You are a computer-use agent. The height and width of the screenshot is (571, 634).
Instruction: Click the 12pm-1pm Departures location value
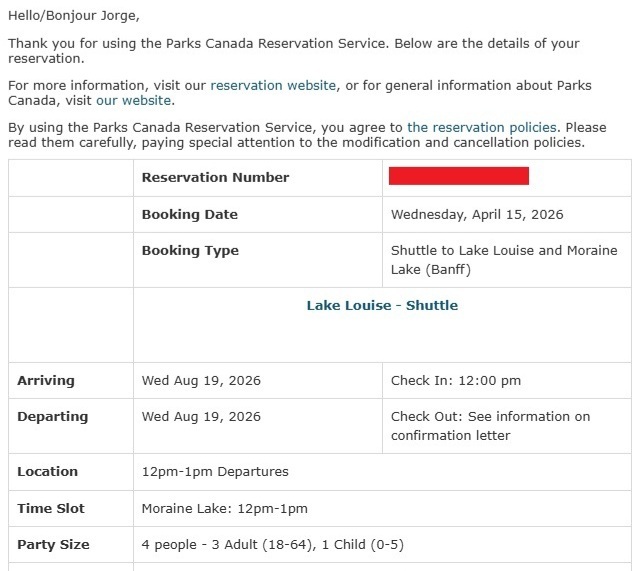pyautogui.click(x=215, y=472)
